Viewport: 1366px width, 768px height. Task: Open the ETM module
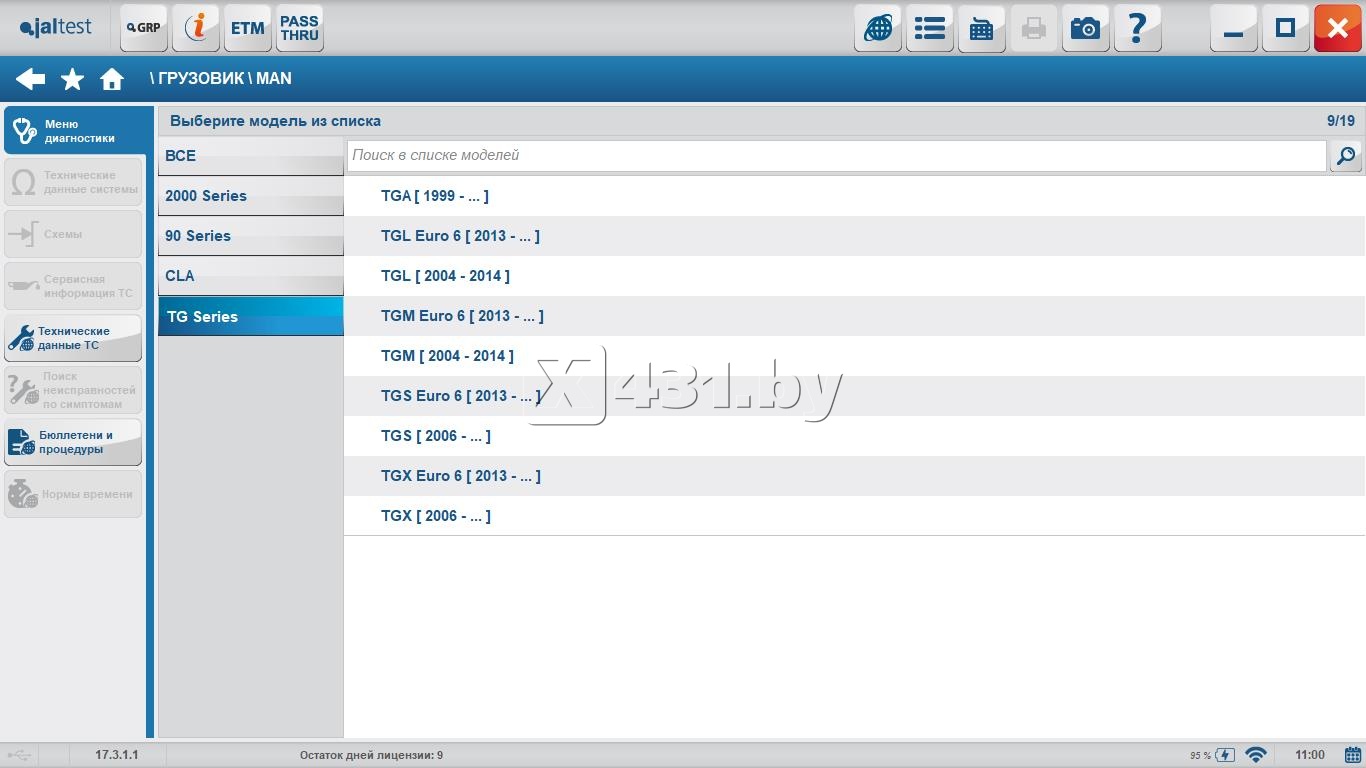(248, 28)
